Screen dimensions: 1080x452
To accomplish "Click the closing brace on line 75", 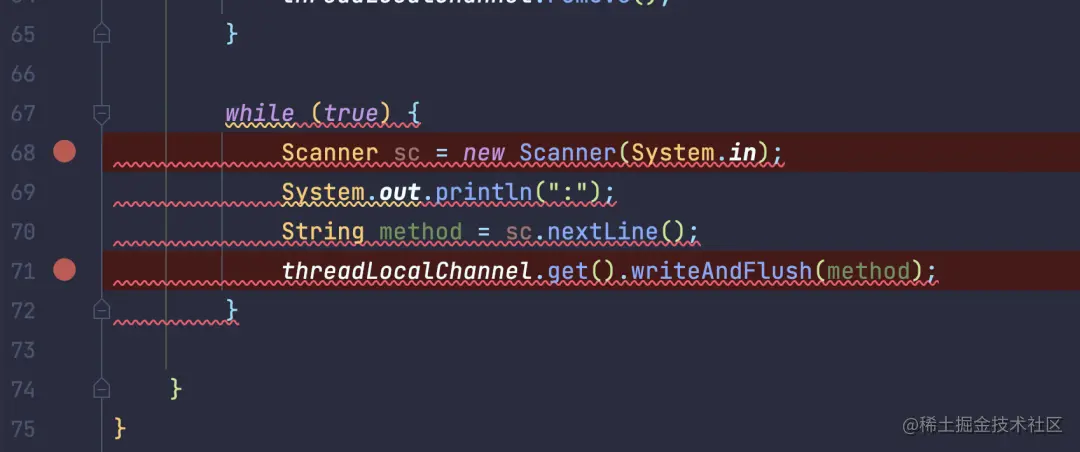I will [x=121, y=429].
